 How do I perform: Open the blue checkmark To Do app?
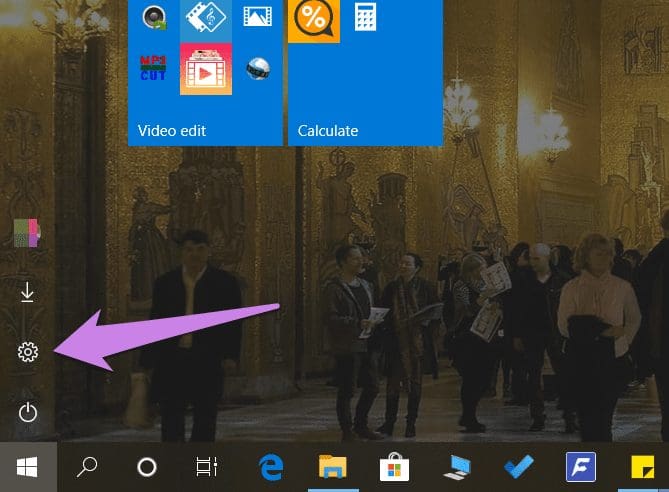(x=519, y=466)
